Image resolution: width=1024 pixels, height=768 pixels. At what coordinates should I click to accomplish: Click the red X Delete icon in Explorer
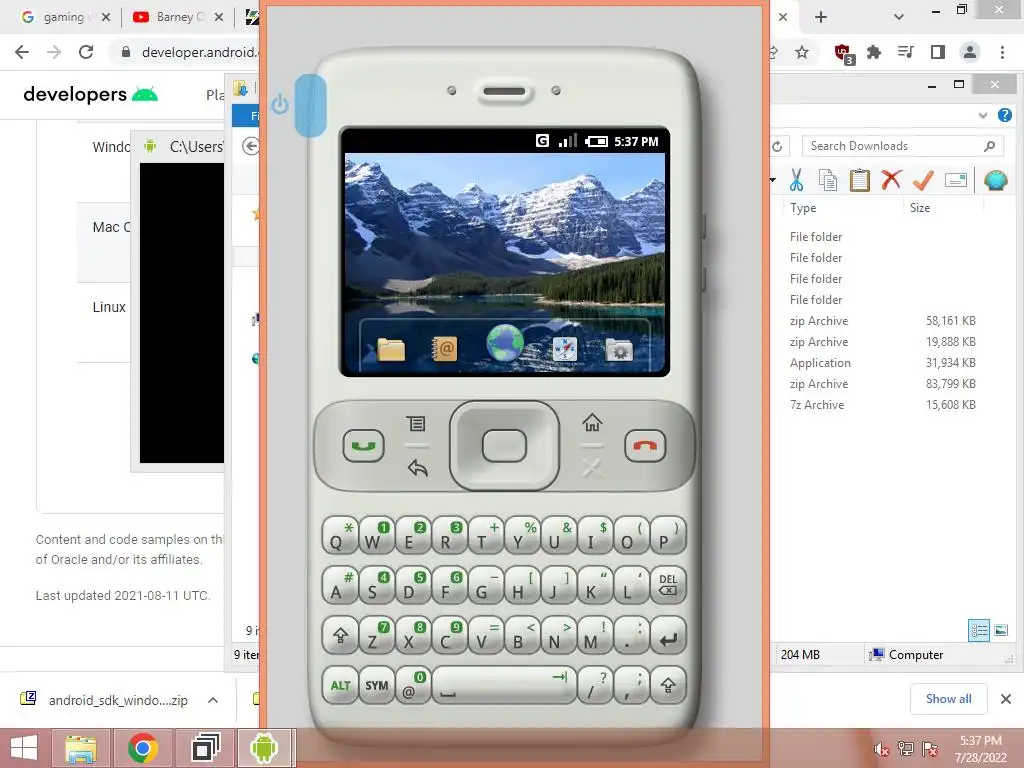[x=891, y=179]
